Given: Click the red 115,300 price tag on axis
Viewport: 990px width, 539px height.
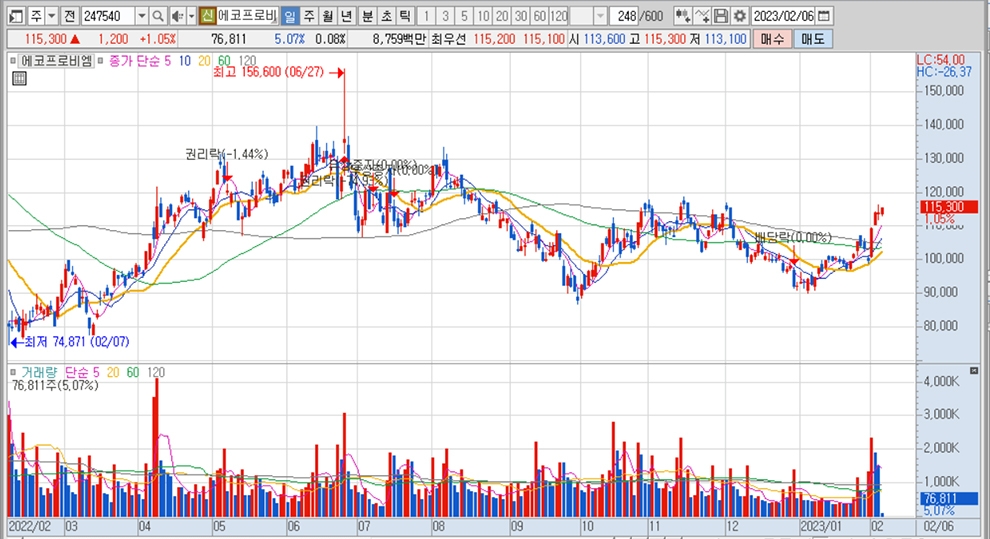Looking at the screenshot, I should [x=948, y=207].
